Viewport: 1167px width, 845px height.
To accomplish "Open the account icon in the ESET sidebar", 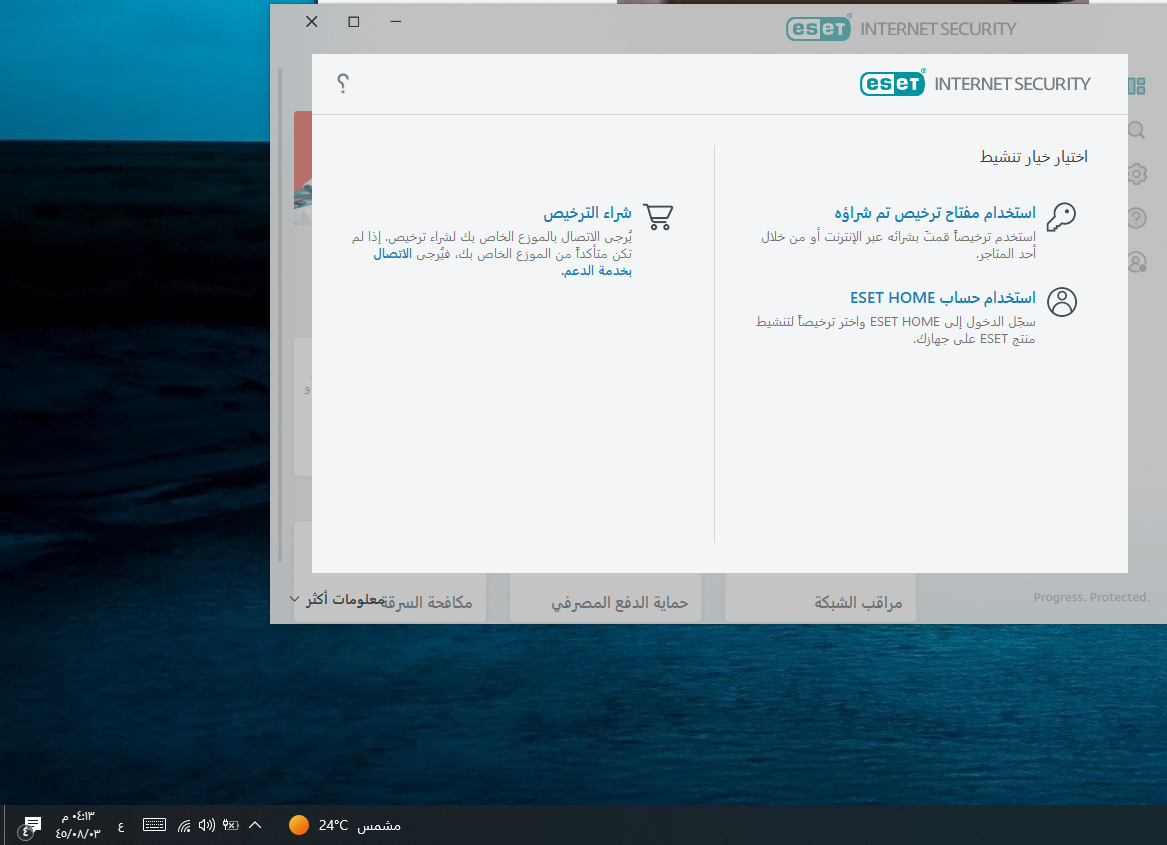I will 1136,262.
